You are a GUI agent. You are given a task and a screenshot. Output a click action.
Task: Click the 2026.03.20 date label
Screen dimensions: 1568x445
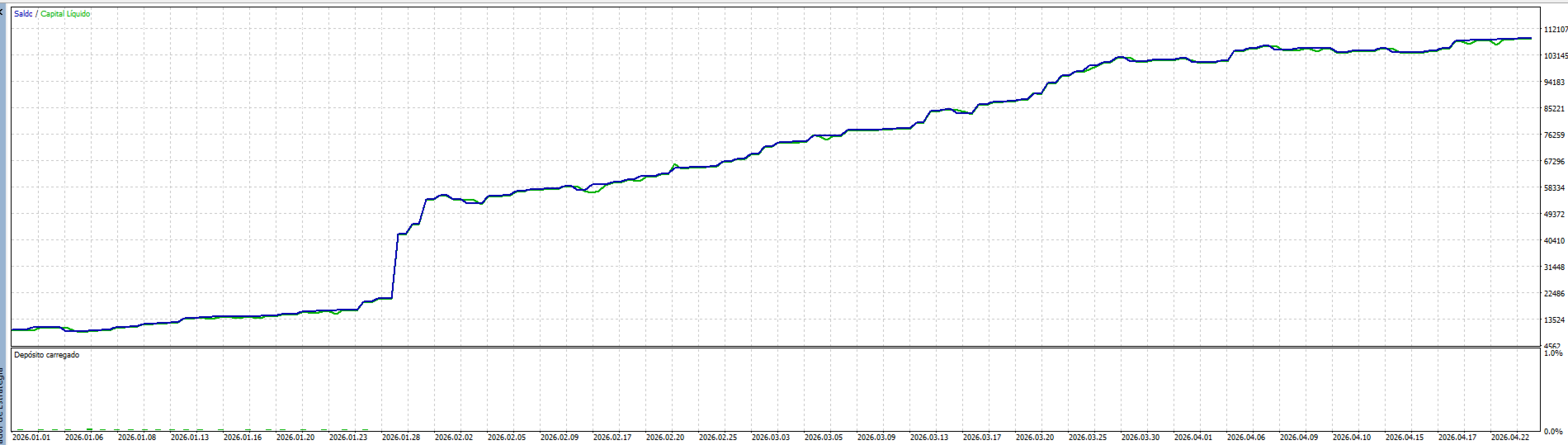coord(1035,438)
